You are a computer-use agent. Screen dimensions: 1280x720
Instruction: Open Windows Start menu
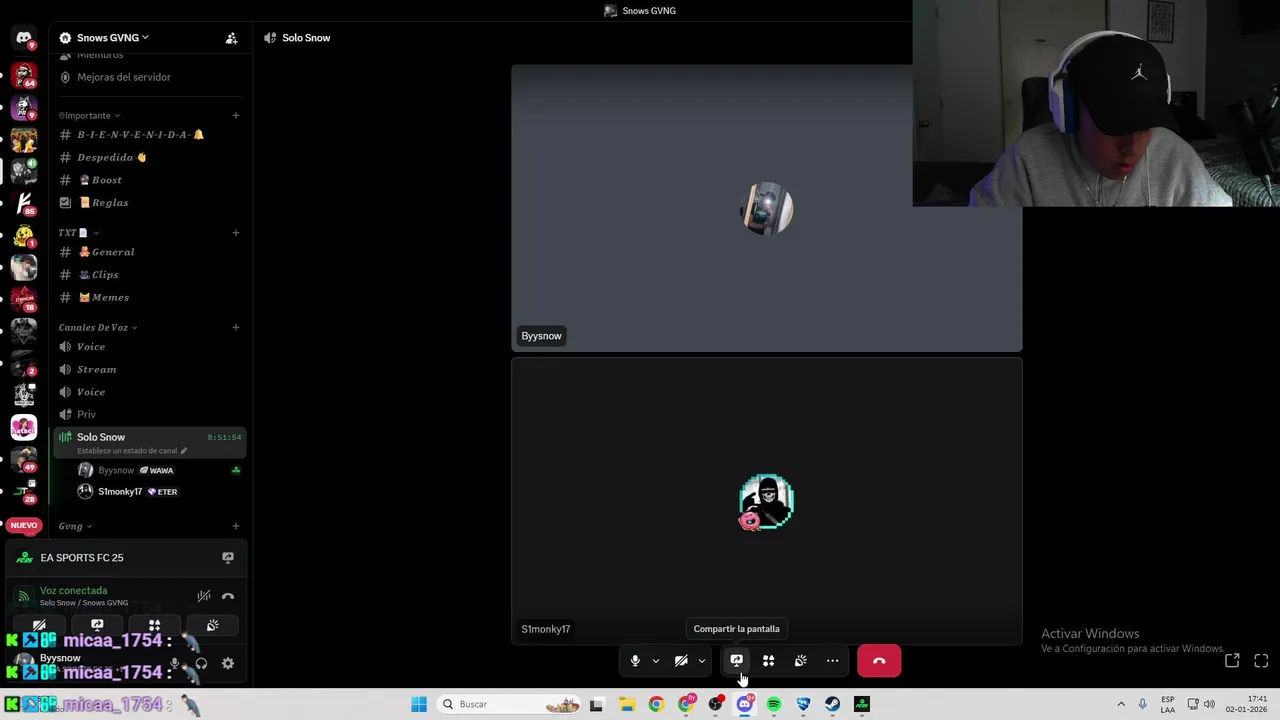[x=419, y=704]
